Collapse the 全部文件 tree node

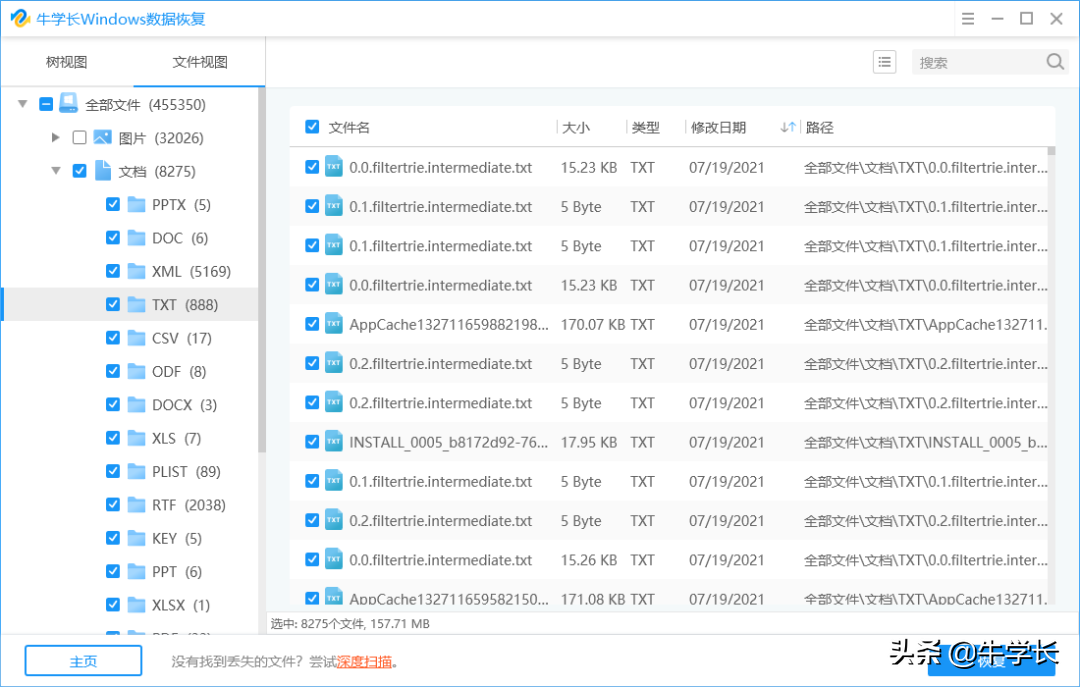[x=23, y=104]
